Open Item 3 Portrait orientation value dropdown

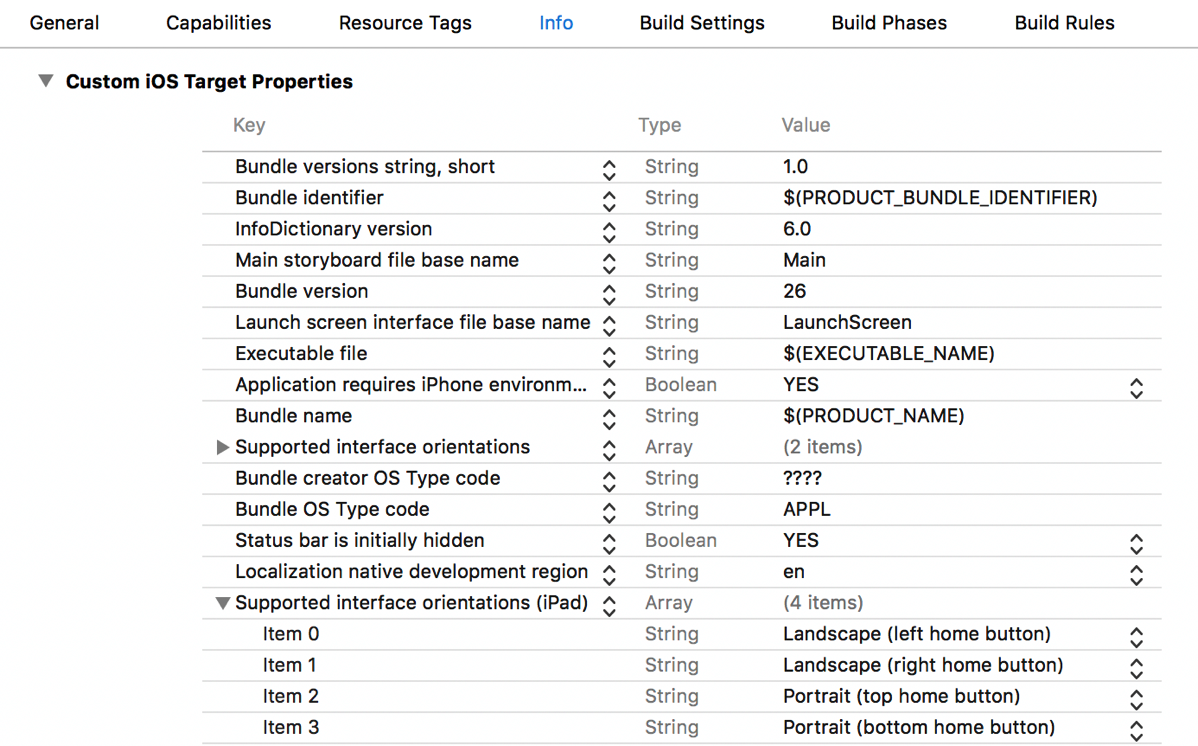(1136, 729)
